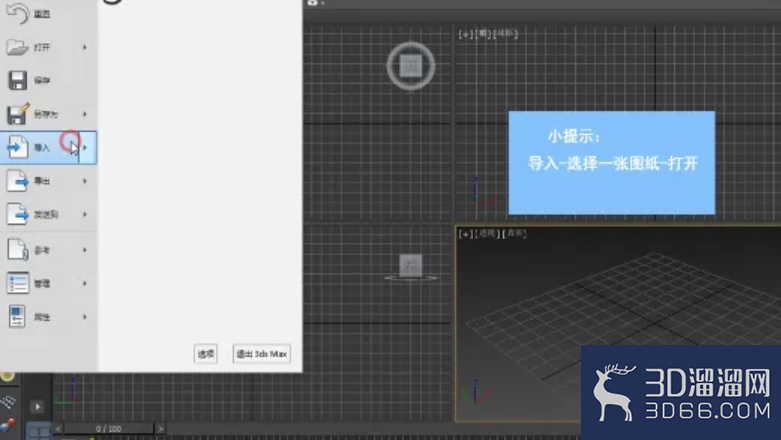Expand the 导入 import submenu arrow

[x=86, y=147]
